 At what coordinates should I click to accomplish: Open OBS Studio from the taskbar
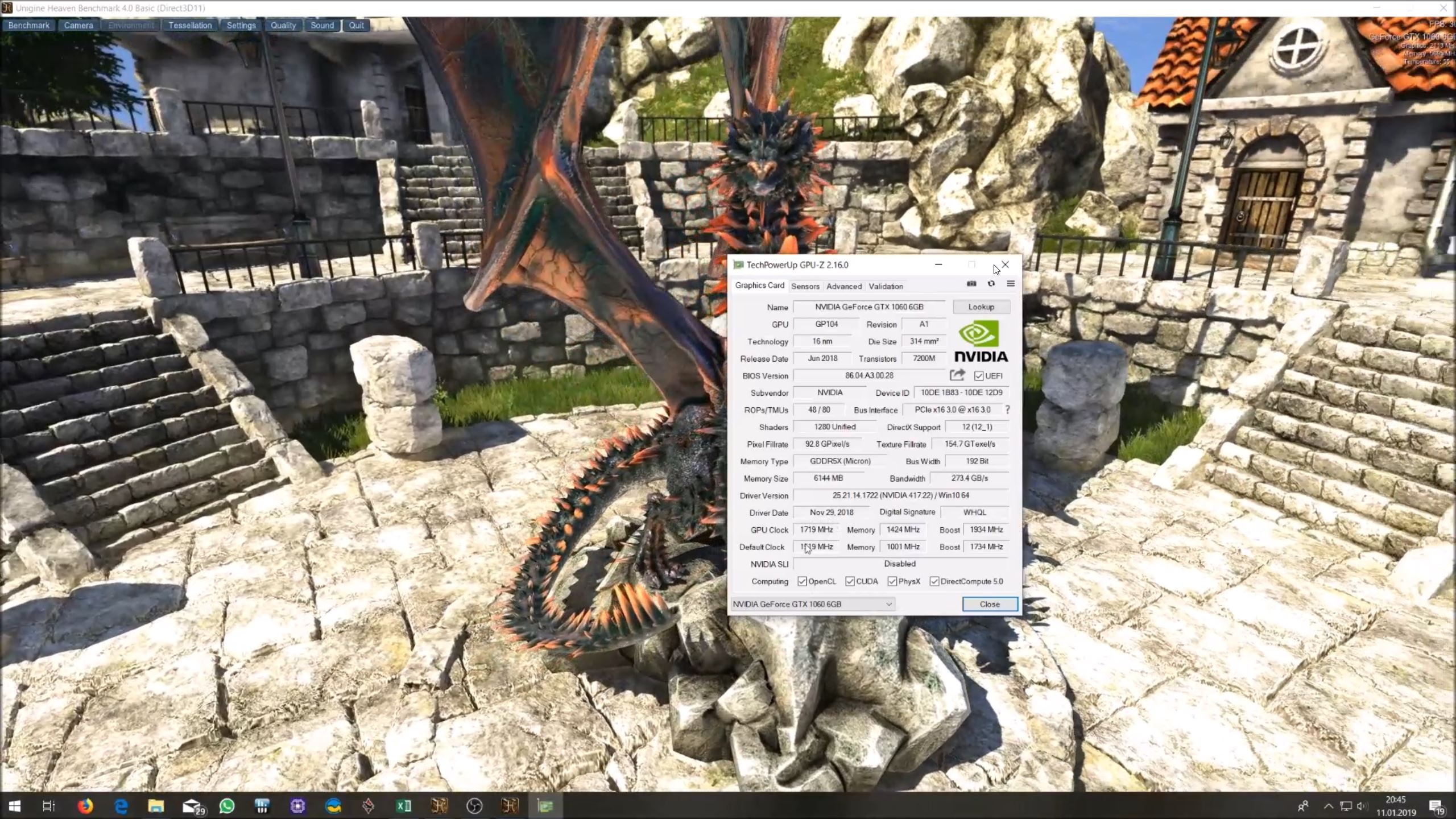coord(474,806)
